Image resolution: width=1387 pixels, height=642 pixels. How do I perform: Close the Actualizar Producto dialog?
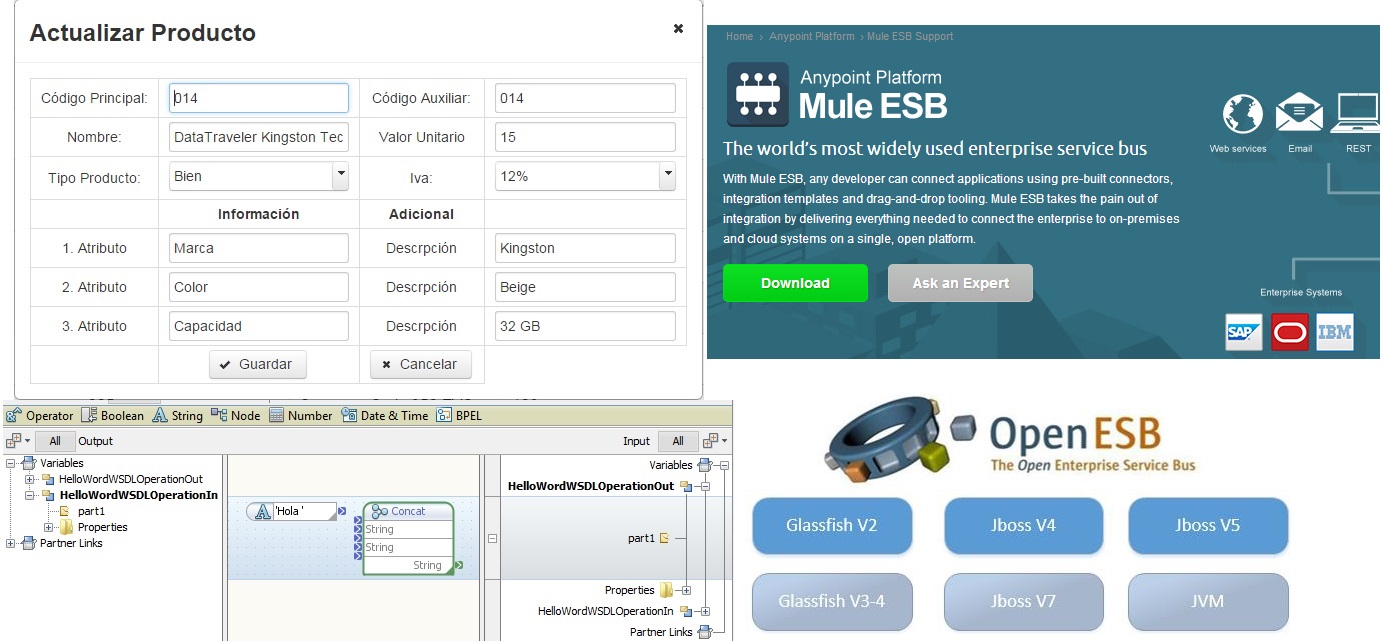[678, 29]
